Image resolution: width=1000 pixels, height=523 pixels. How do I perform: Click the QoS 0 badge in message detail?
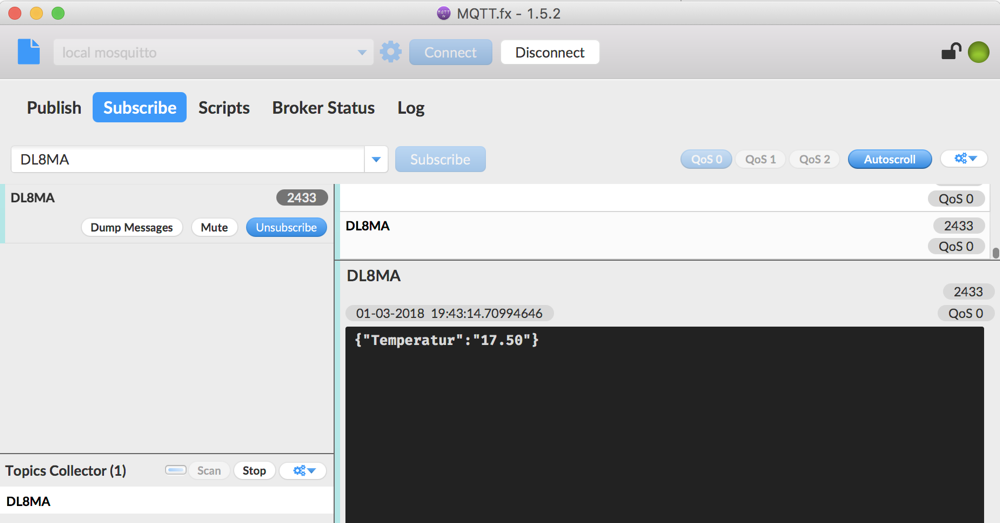pyautogui.click(x=966, y=313)
